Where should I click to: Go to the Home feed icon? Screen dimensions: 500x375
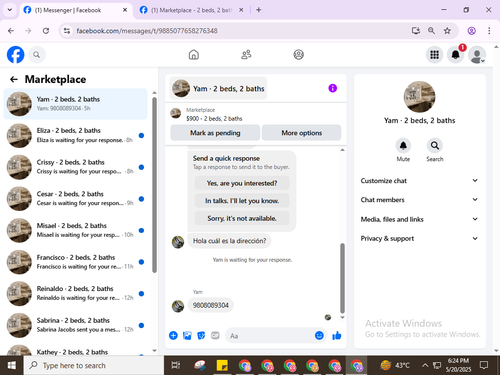[x=194, y=54]
